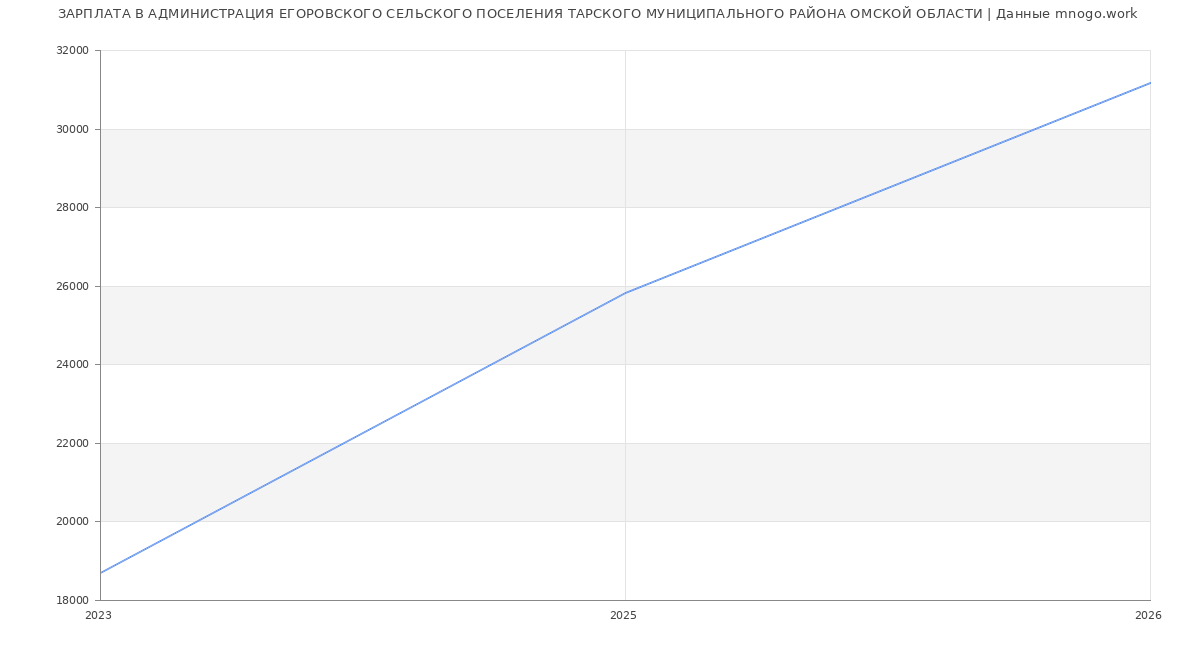Screen dimensions: 1200x650
Task: Select the 24000 y-axis label
Action: pyautogui.click(x=73, y=365)
